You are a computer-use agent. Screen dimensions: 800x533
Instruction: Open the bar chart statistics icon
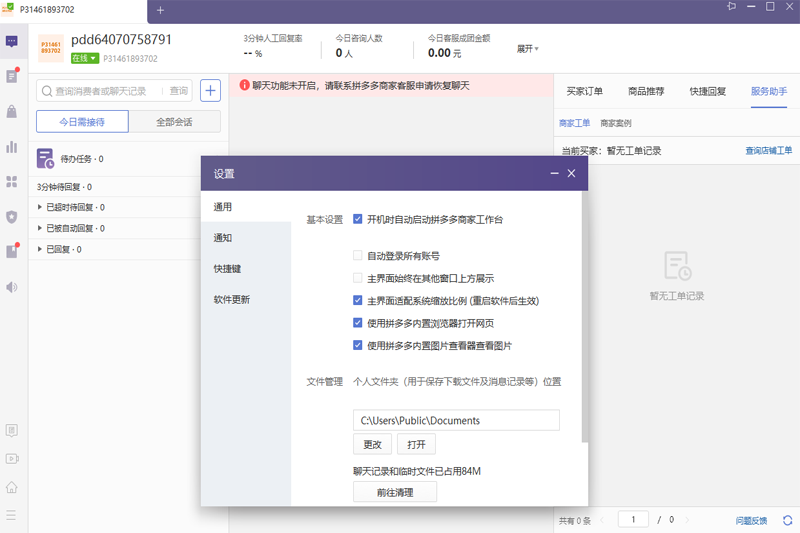click(12, 147)
